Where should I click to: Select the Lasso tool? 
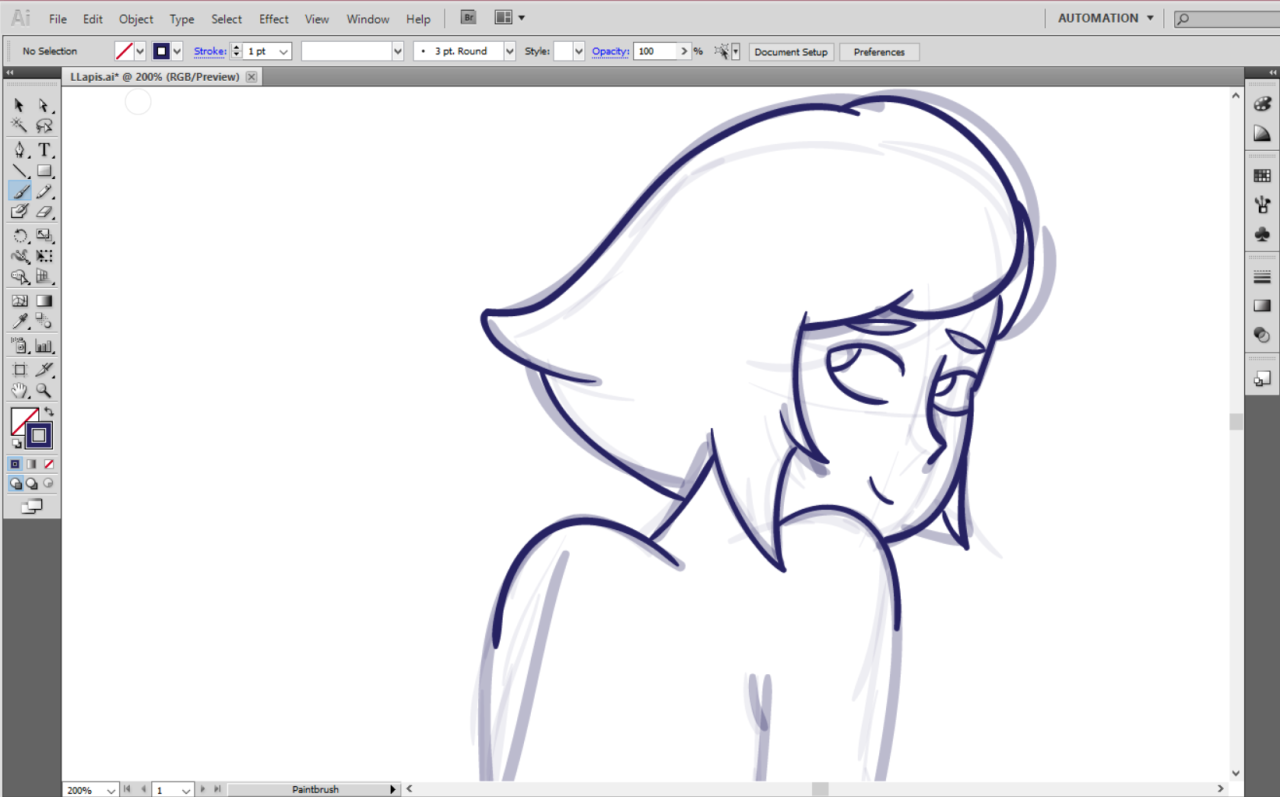44,126
